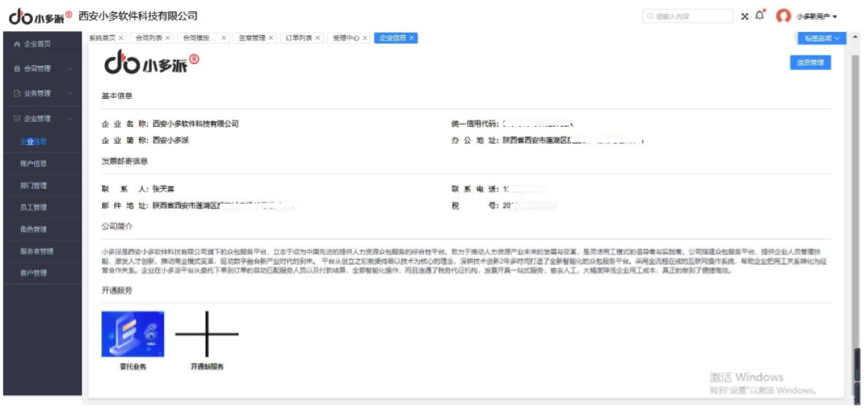The height and width of the screenshot is (409, 865).
Task: Click the 委托业务 label under thumbnail
Action: [133, 366]
